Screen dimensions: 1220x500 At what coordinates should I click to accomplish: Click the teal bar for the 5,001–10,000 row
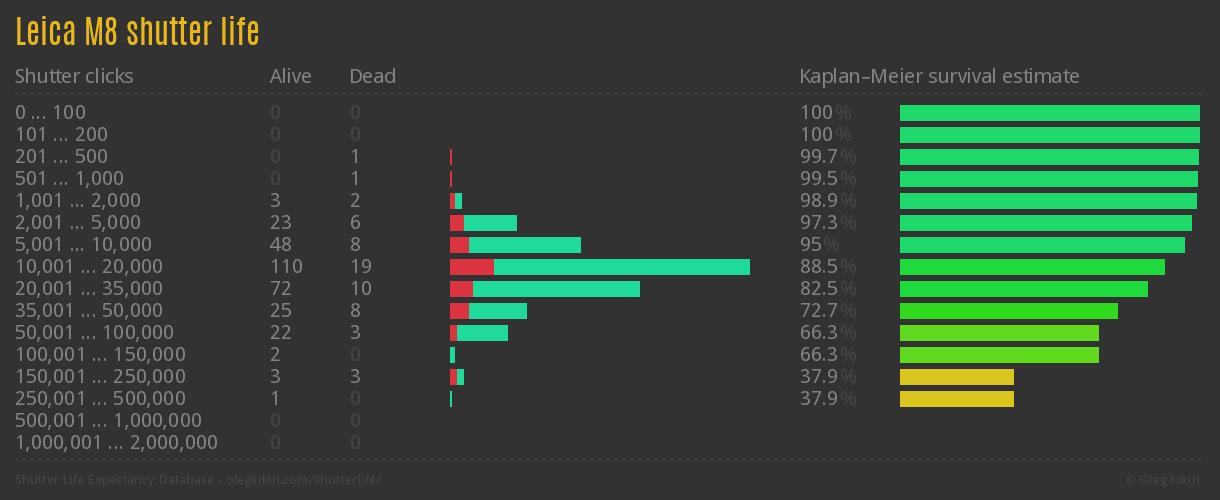(524, 245)
